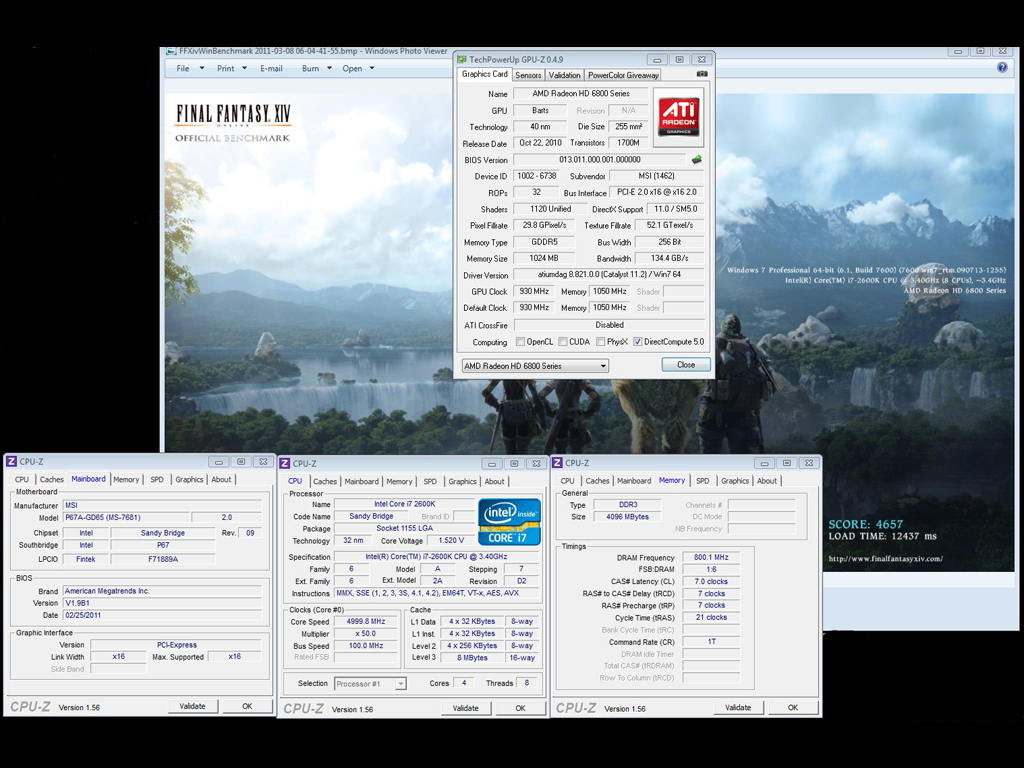Image resolution: width=1024 pixels, height=768 pixels.
Task: Click the multiplier x 50.0 value
Action: point(366,633)
